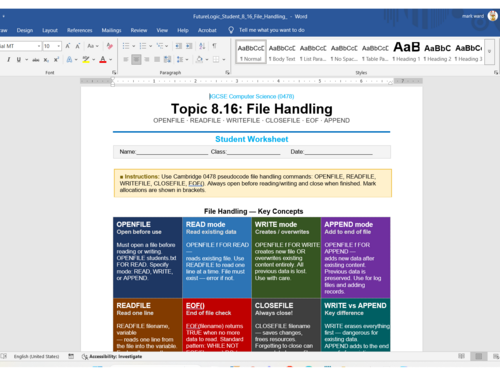Click the Line and Paragraph Spacing icon
This screenshot has width=500, height=375.
(180, 60)
